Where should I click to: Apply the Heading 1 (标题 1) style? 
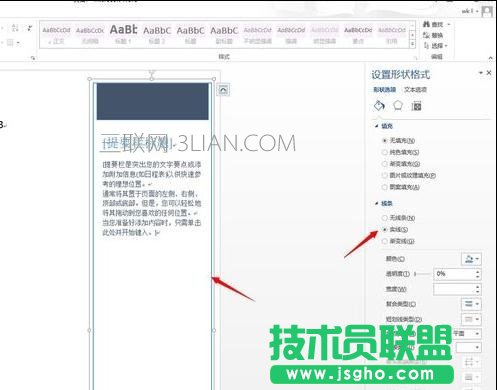point(123,35)
